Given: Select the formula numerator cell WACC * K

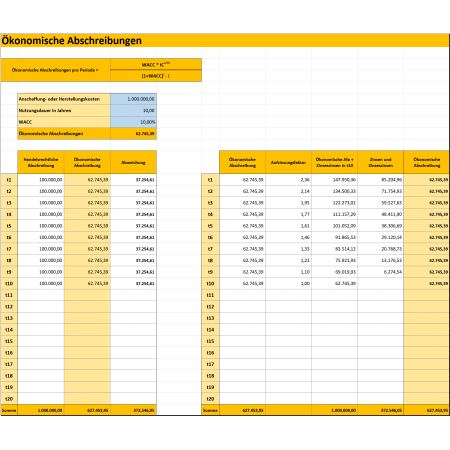Looking at the screenshot, I should point(156,64).
